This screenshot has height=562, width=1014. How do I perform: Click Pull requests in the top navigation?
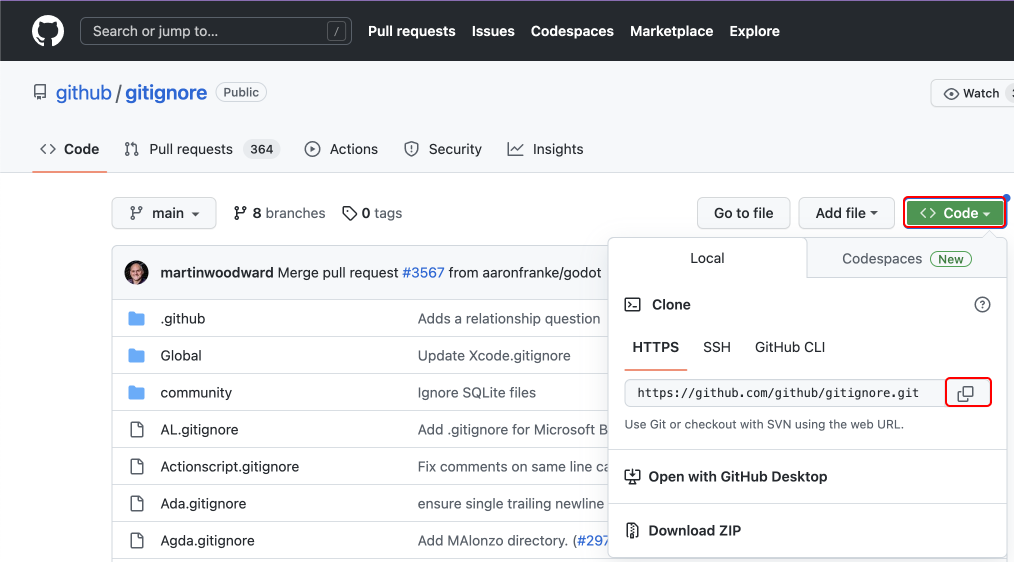point(411,31)
